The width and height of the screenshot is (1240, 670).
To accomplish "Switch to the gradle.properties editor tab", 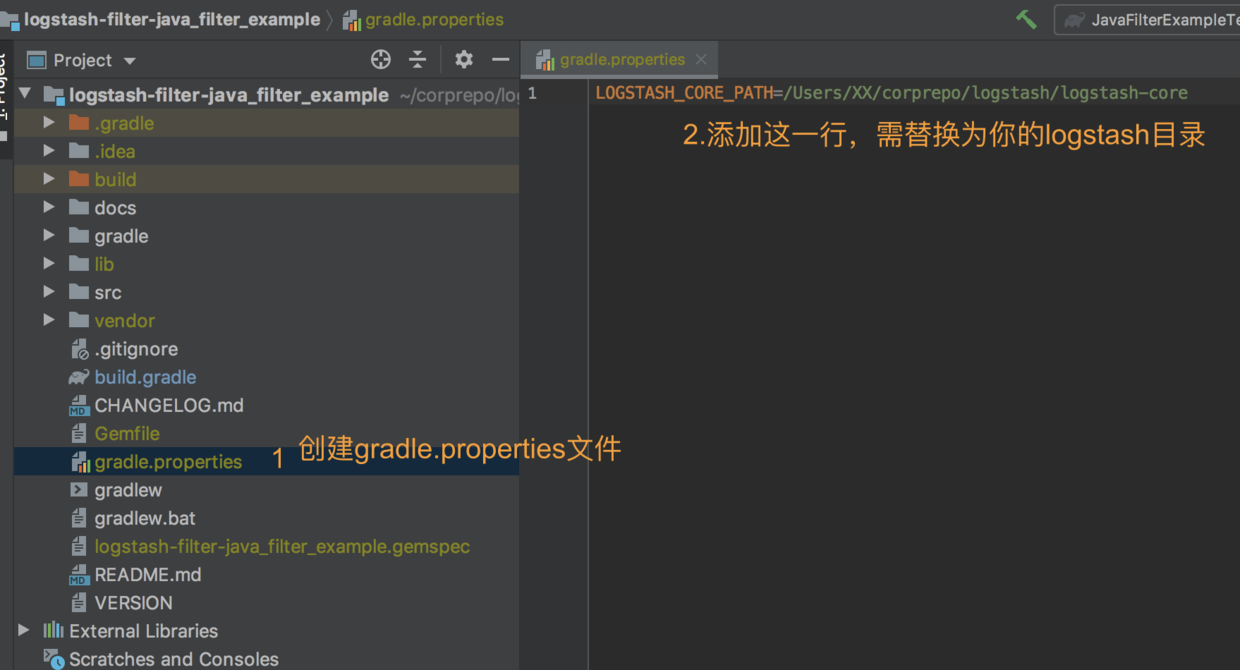I will pos(621,60).
